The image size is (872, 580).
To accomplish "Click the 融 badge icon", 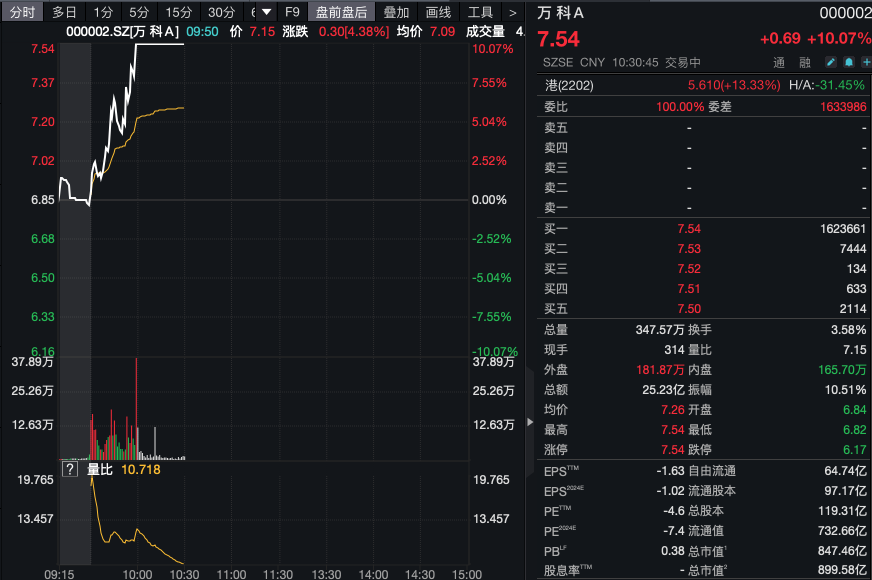I will [x=805, y=62].
